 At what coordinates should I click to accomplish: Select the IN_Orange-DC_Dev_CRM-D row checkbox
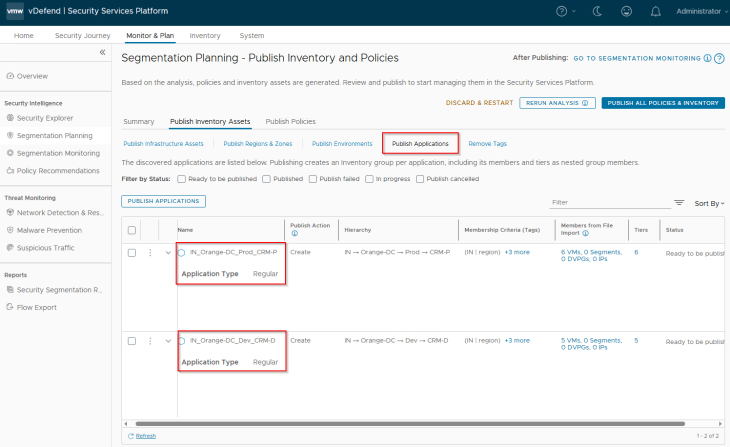(132, 340)
